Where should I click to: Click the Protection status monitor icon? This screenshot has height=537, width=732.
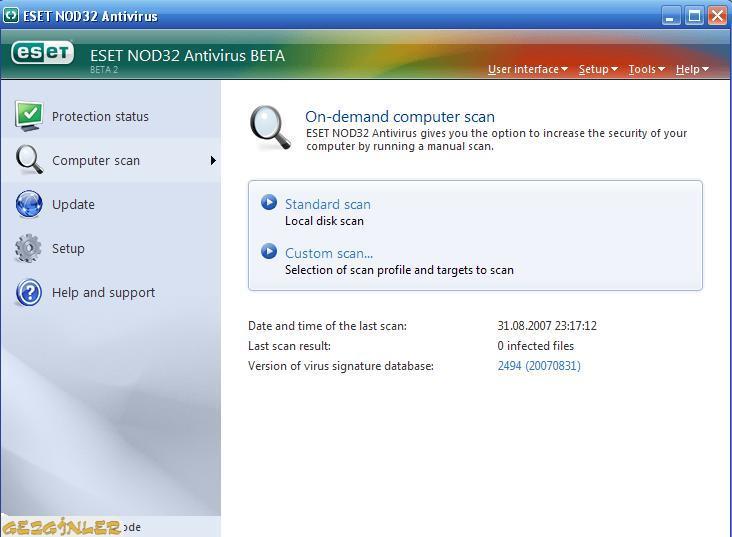29,116
